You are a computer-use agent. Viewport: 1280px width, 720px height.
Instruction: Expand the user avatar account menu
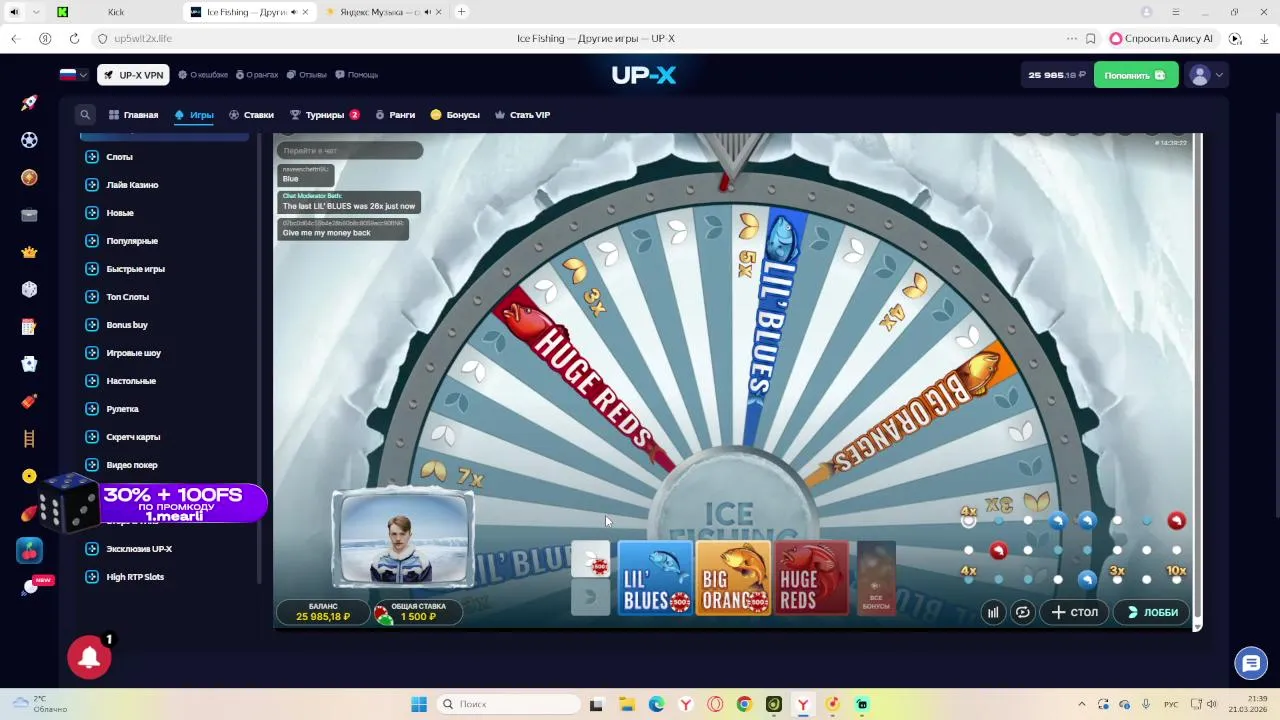point(1206,75)
